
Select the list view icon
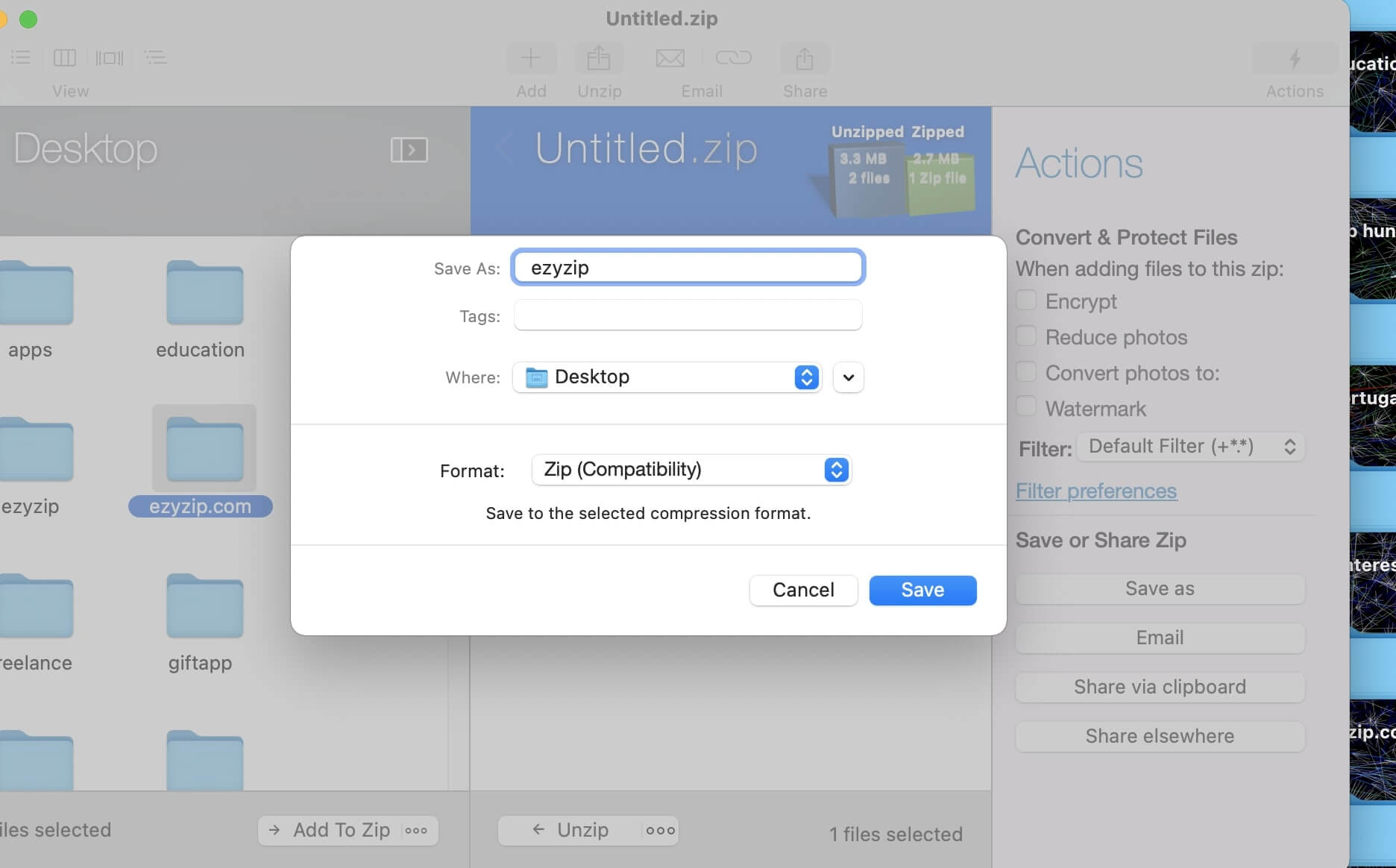(x=20, y=57)
